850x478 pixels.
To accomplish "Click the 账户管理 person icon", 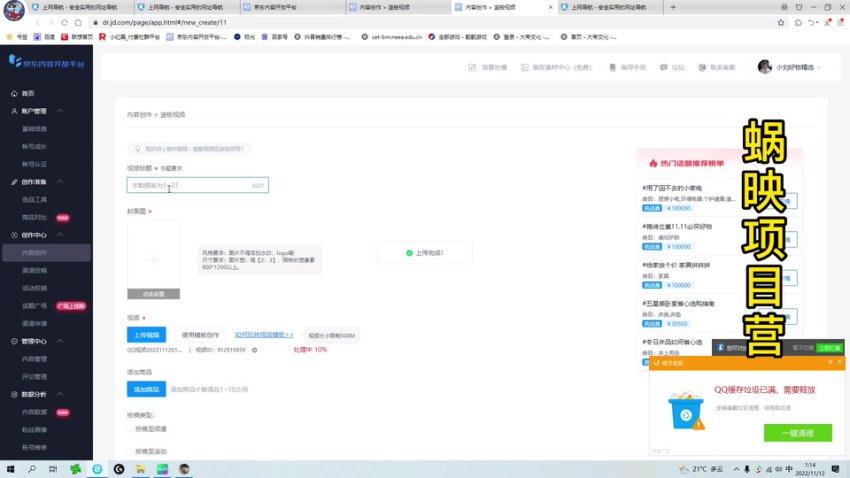I will (14, 111).
